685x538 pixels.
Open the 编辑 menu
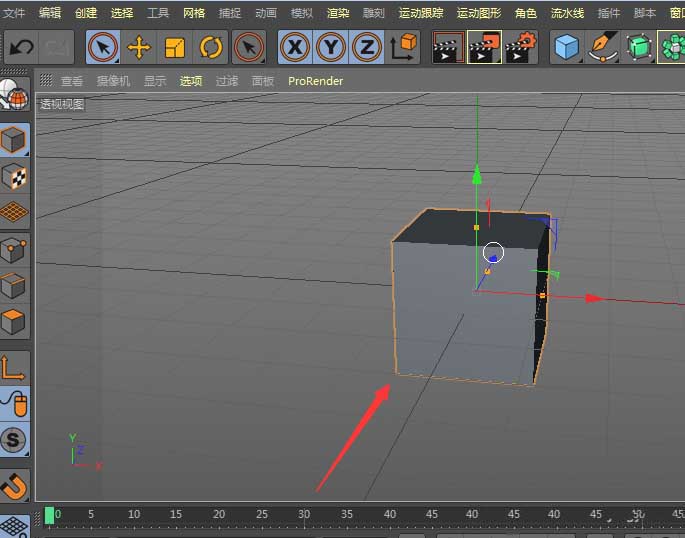tap(50, 13)
